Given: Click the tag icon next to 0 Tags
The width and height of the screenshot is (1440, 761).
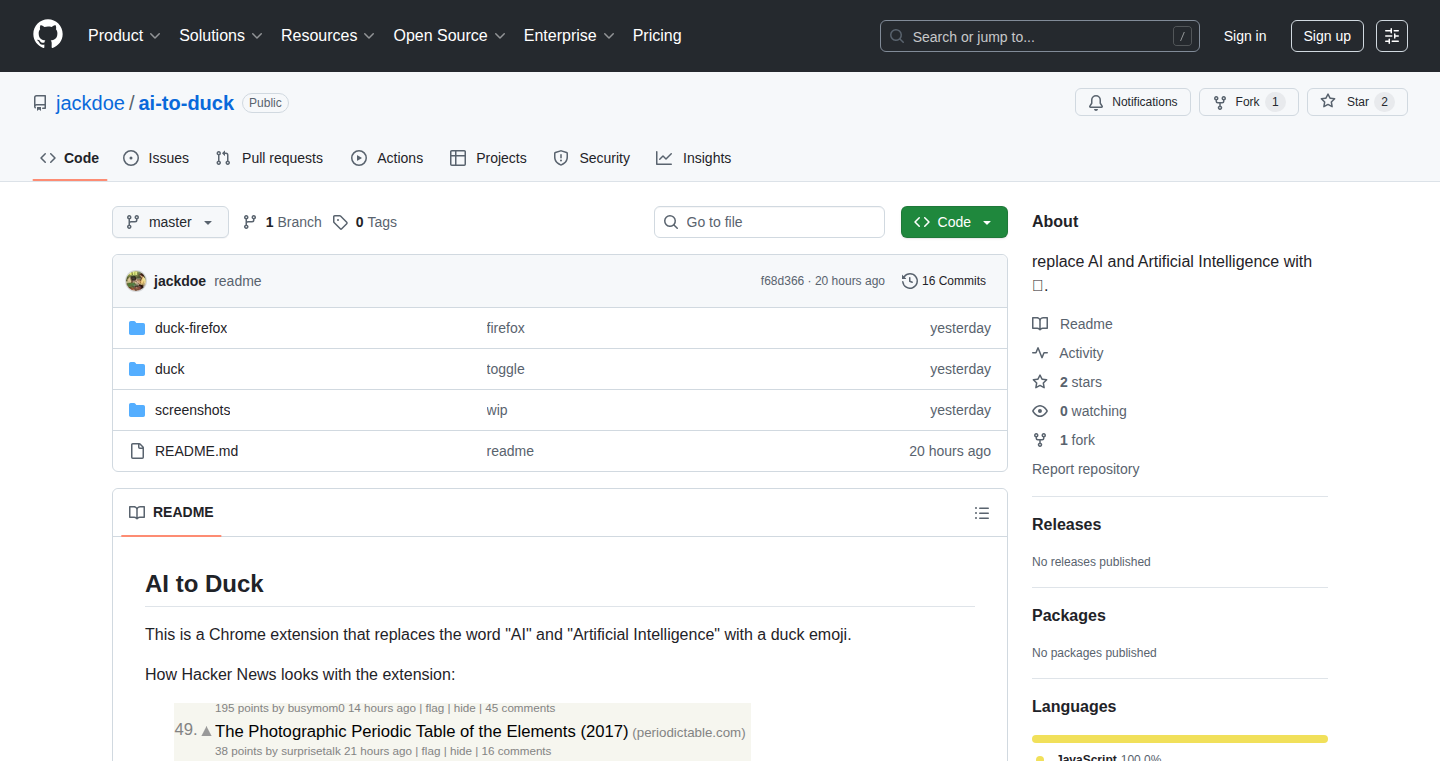Looking at the screenshot, I should tap(340, 222).
